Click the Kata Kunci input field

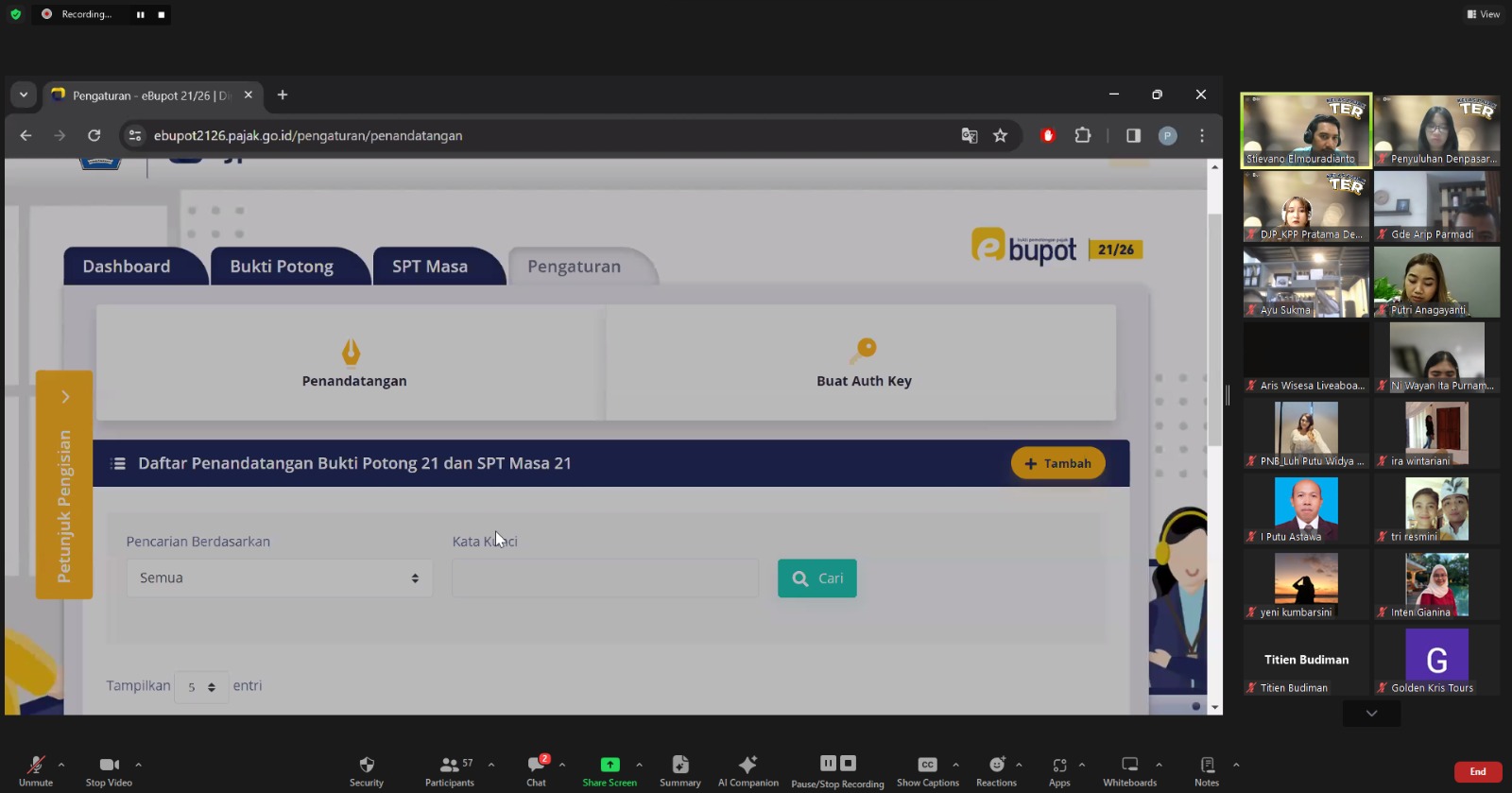pyautogui.click(x=605, y=578)
